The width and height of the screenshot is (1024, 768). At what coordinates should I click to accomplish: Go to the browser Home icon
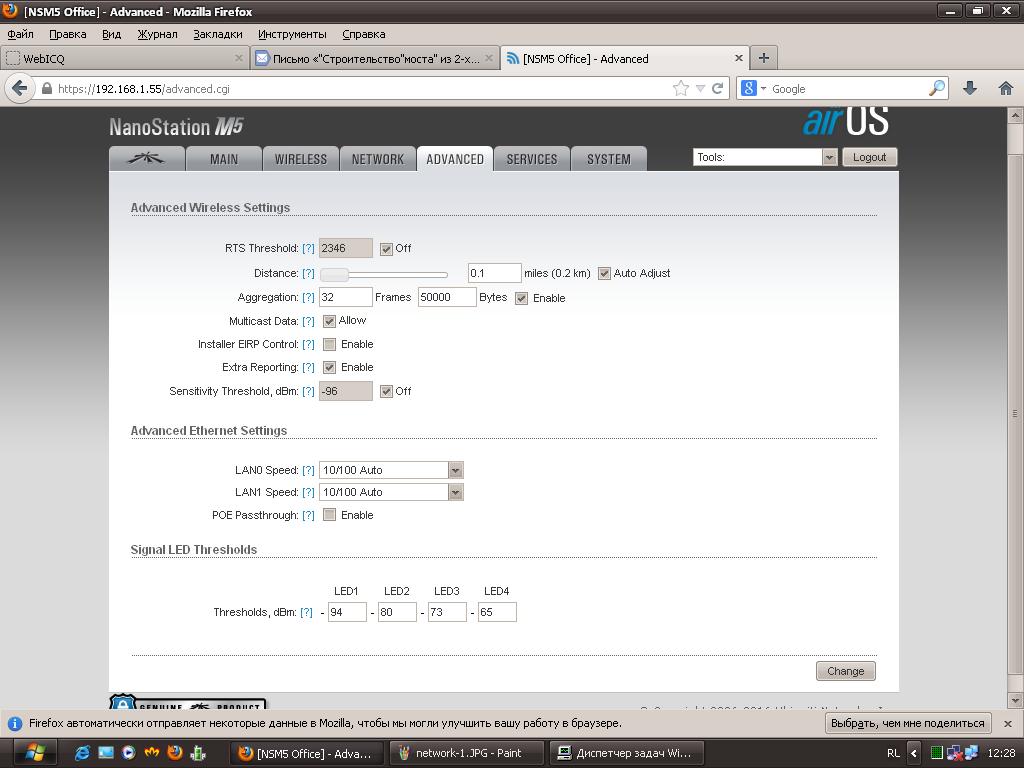[x=1006, y=88]
